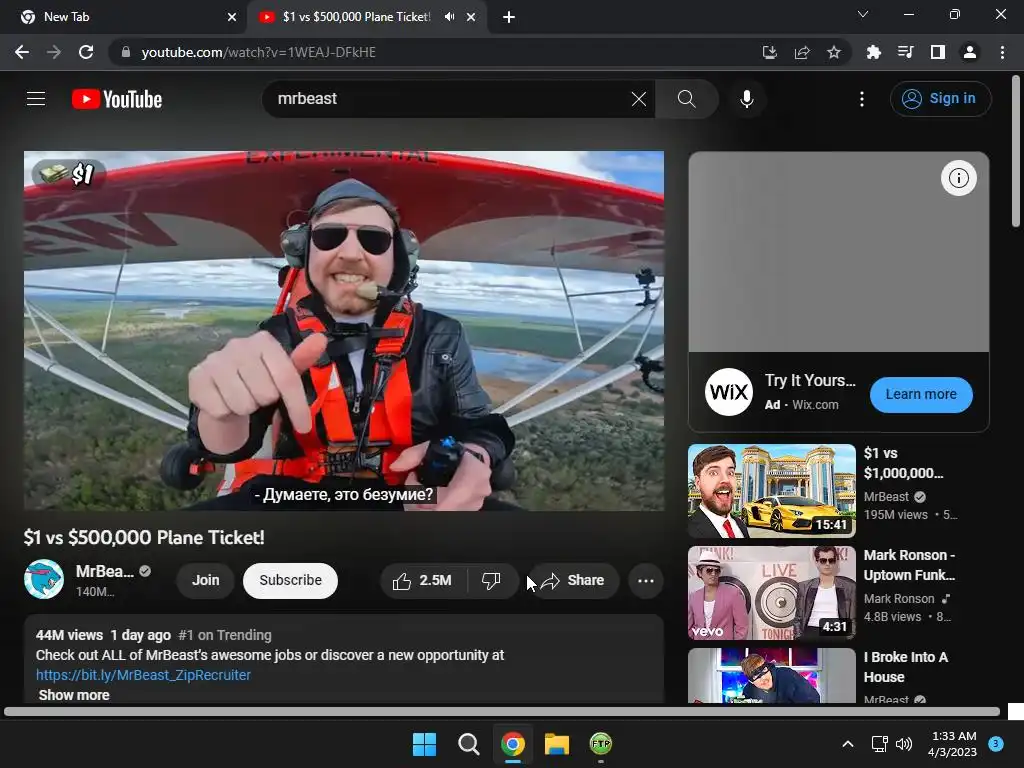Viewport: 1024px width, 768px height.
Task: Mute the YouTube tab audio icon
Action: click(x=449, y=17)
